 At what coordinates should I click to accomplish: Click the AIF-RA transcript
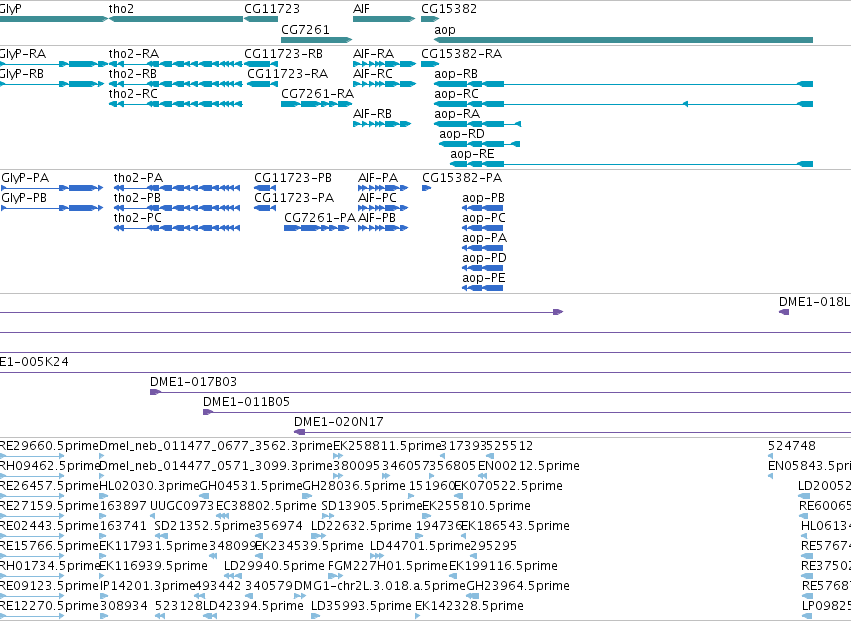384,64
